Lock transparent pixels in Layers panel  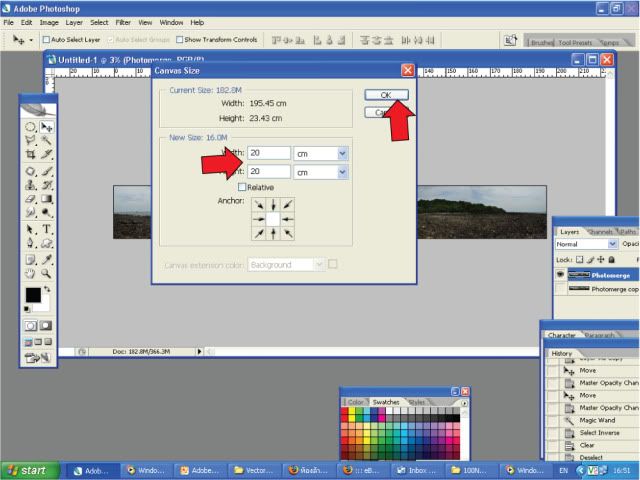click(x=580, y=260)
